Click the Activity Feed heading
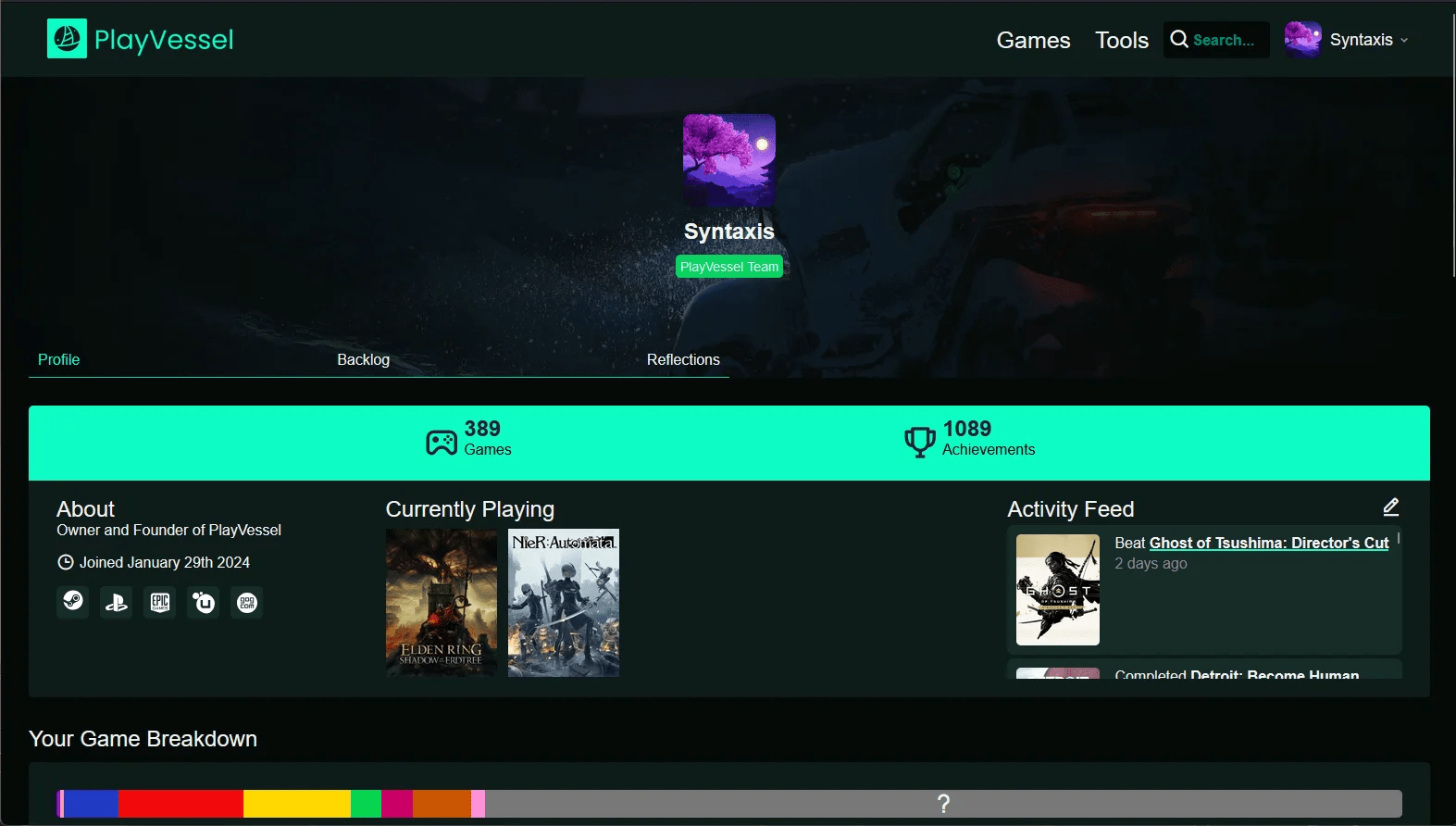 pos(1070,509)
